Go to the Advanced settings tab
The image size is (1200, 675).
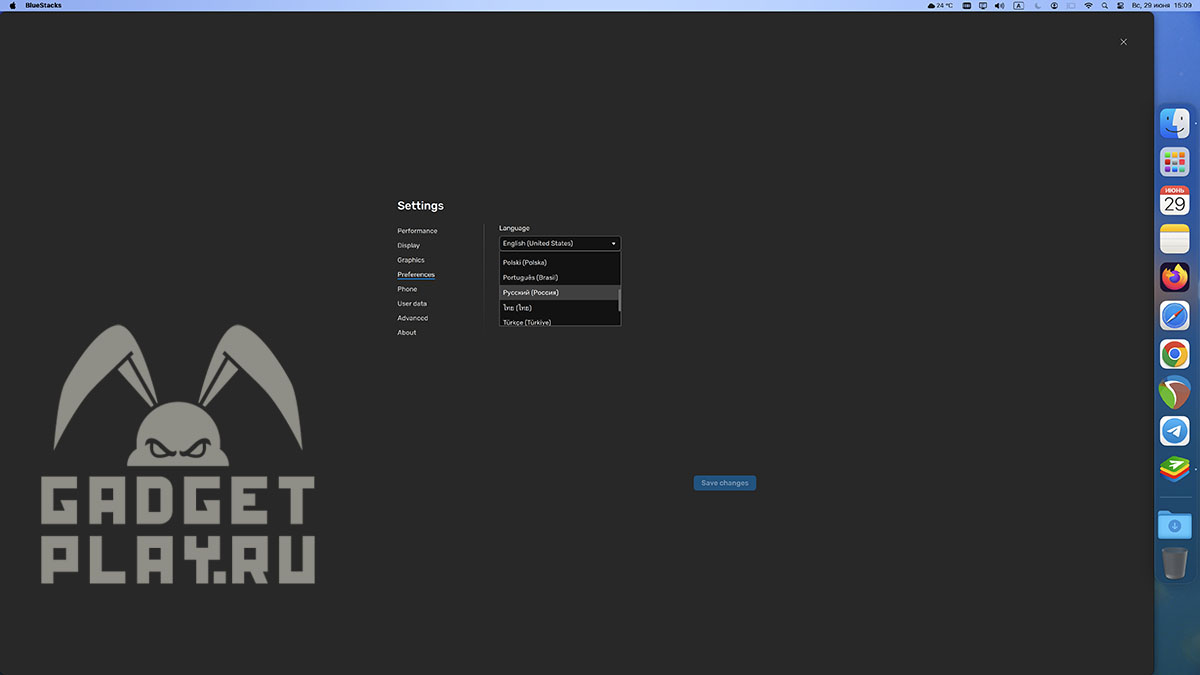click(412, 318)
